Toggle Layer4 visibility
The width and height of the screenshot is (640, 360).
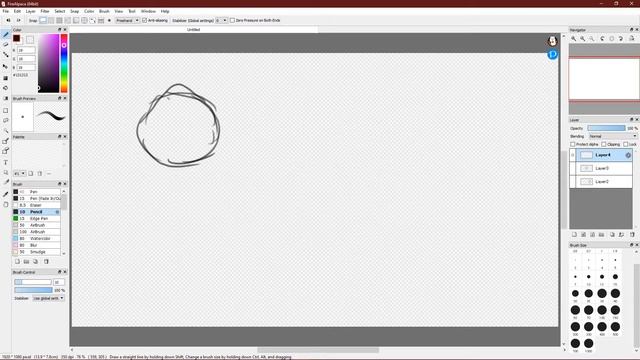(573, 155)
